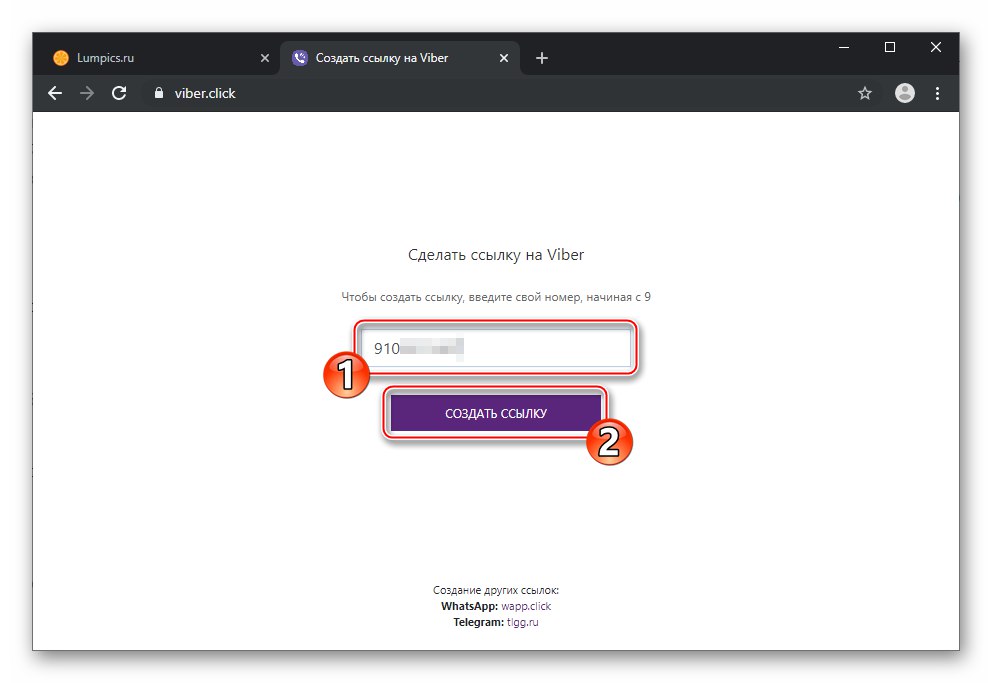Select the Создать ссылку на Viber tab
The image size is (992, 683).
[x=400, y=58]
